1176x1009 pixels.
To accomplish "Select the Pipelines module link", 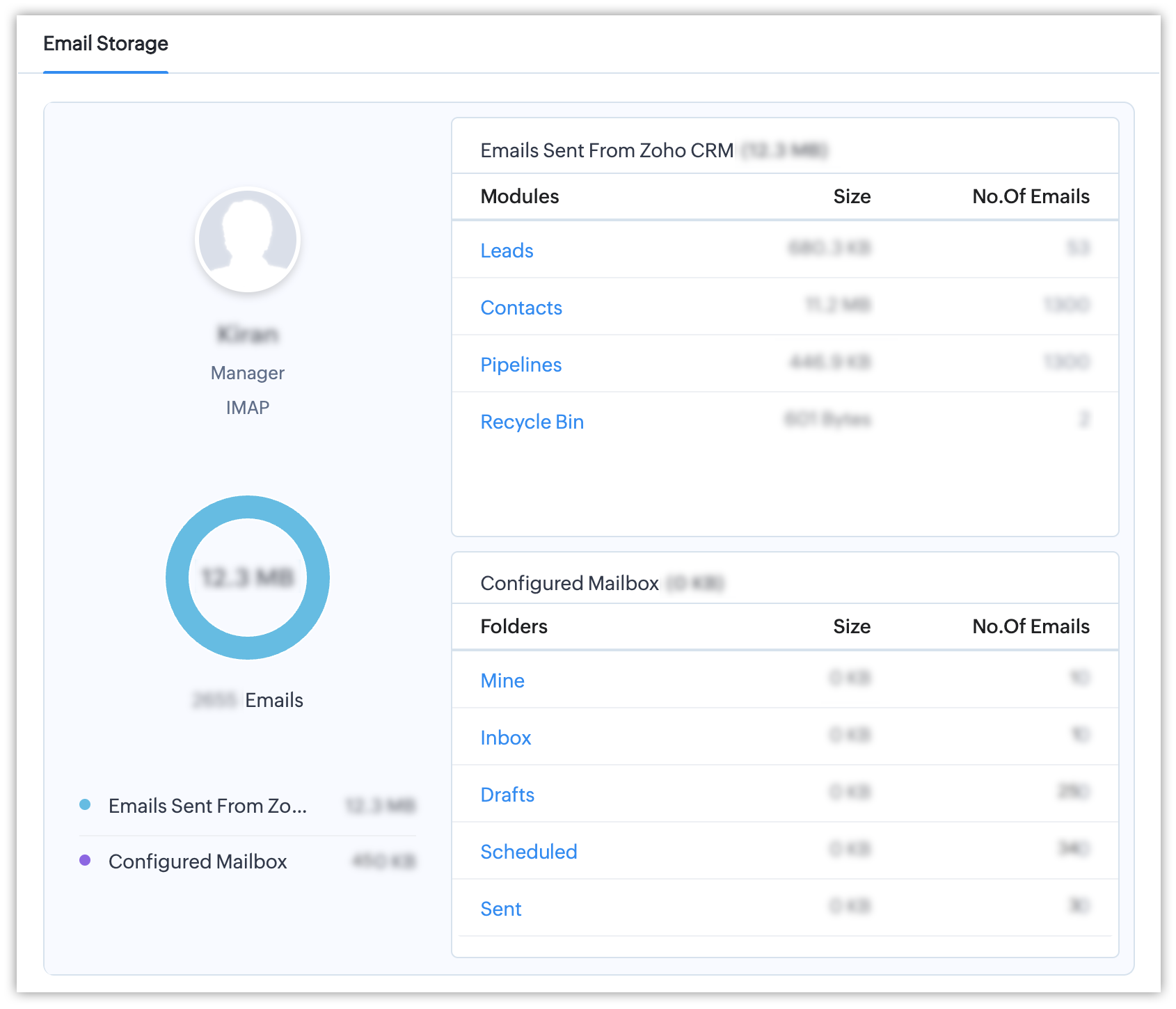I will click(x=521, y=365).
